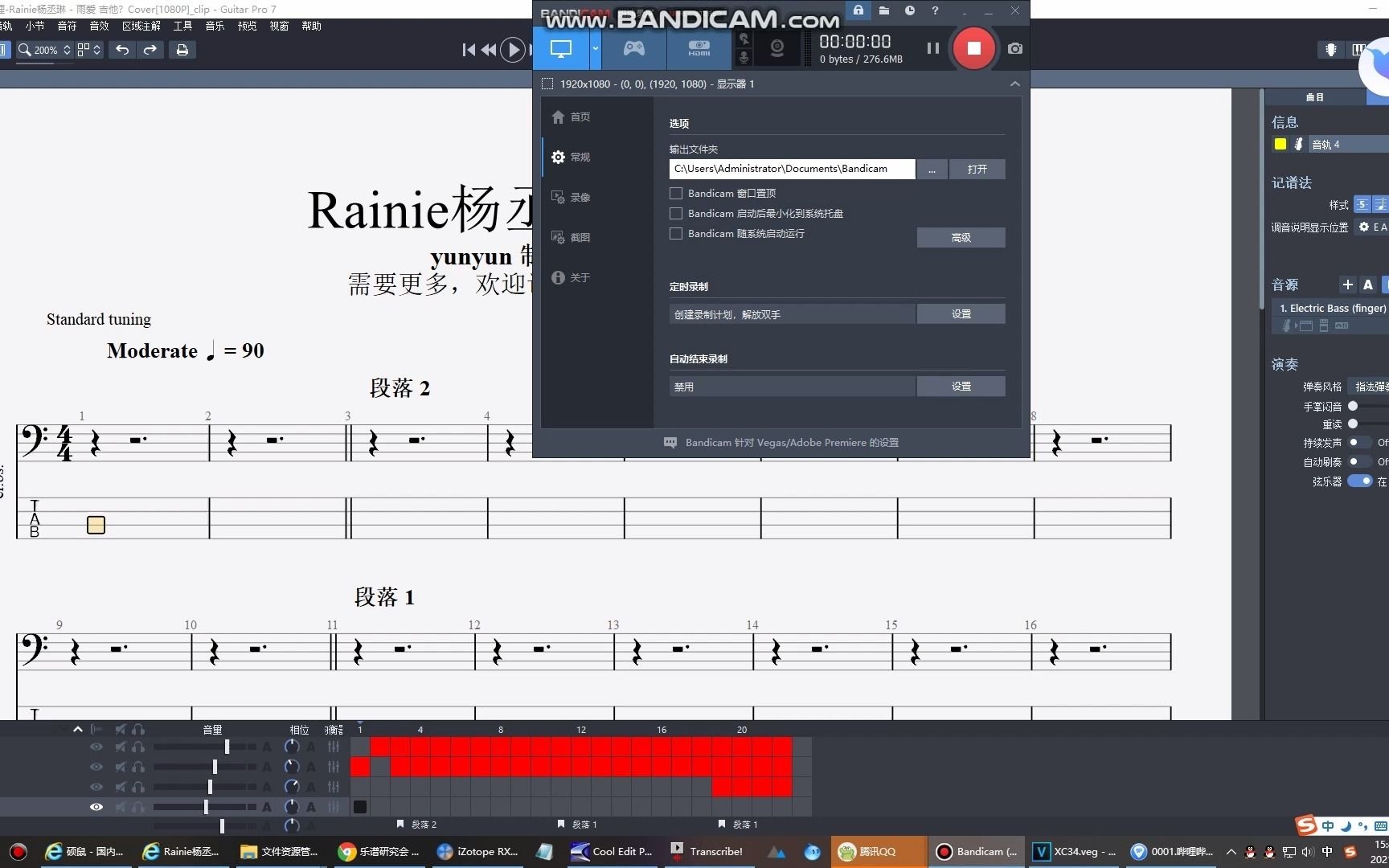Toggle microphone icon in Bandicam
The width and height of the screenshot is (1389, 868).
744,58
